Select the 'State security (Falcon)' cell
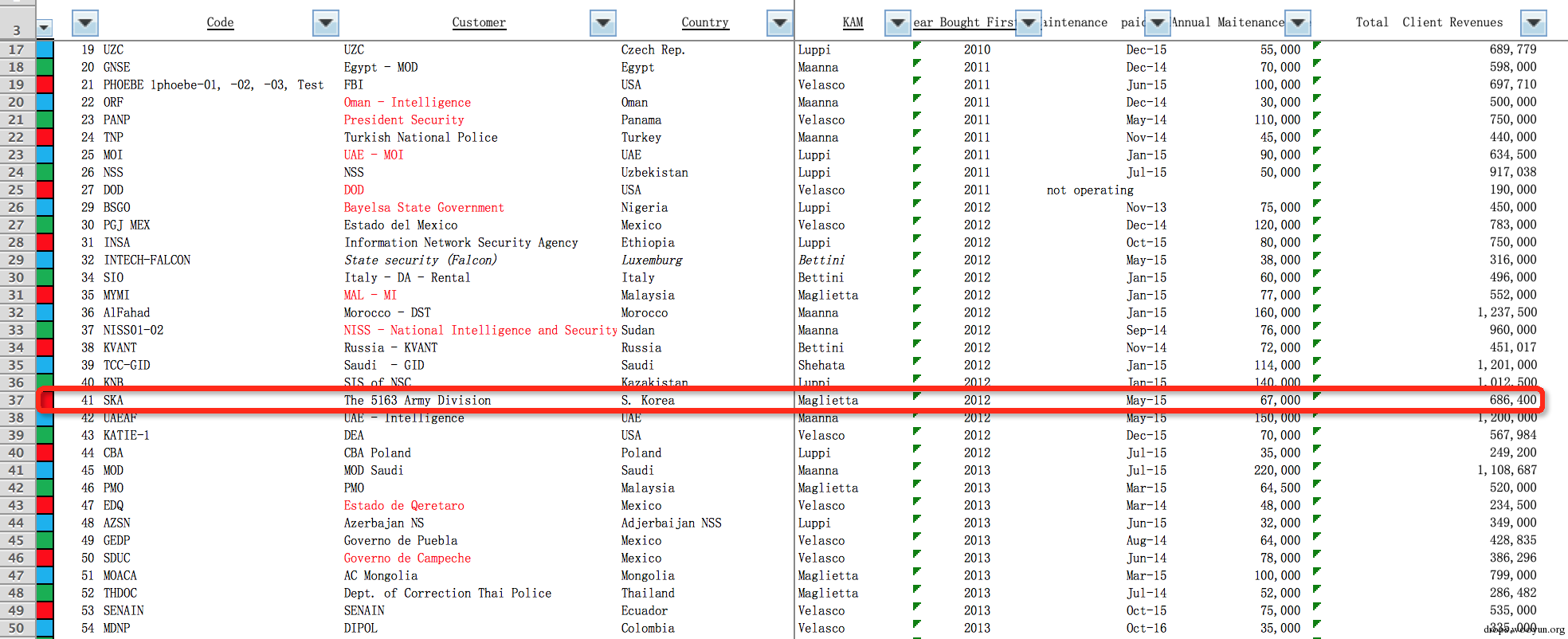Screen dimensions: 1568x639 421,260
